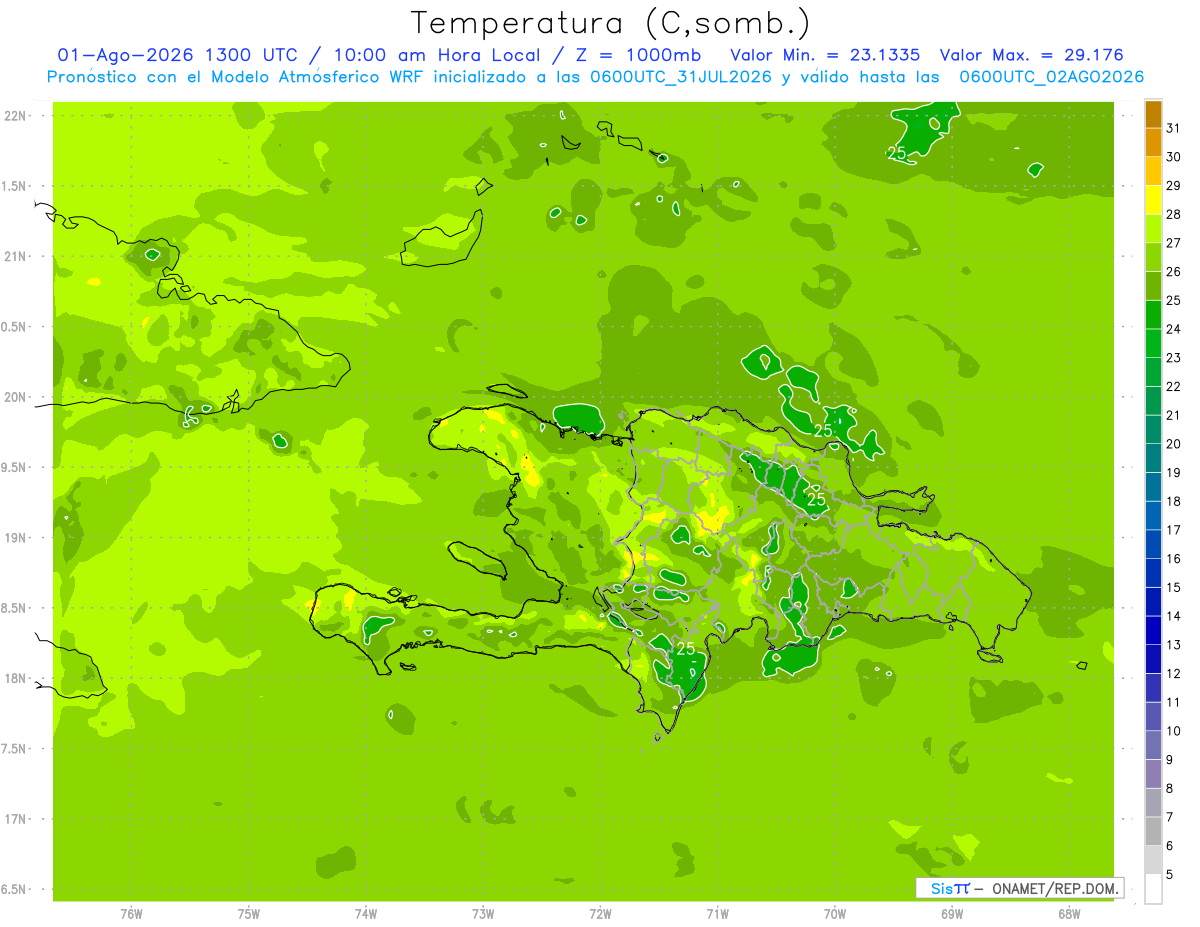
Task: Click the '23' value on the color scale
Action: point(1173,358)
